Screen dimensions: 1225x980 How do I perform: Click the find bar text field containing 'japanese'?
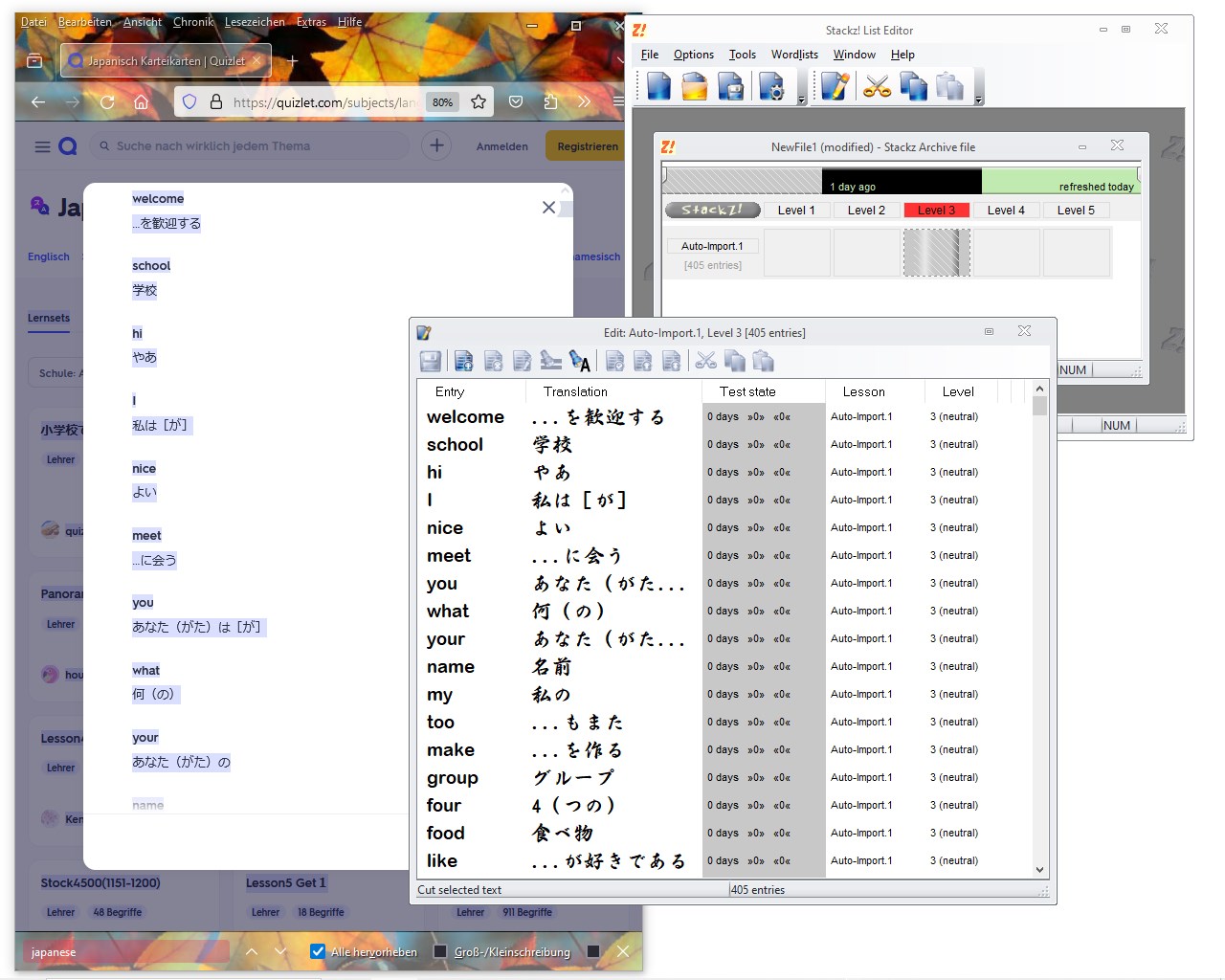click(x=127, y=952)
